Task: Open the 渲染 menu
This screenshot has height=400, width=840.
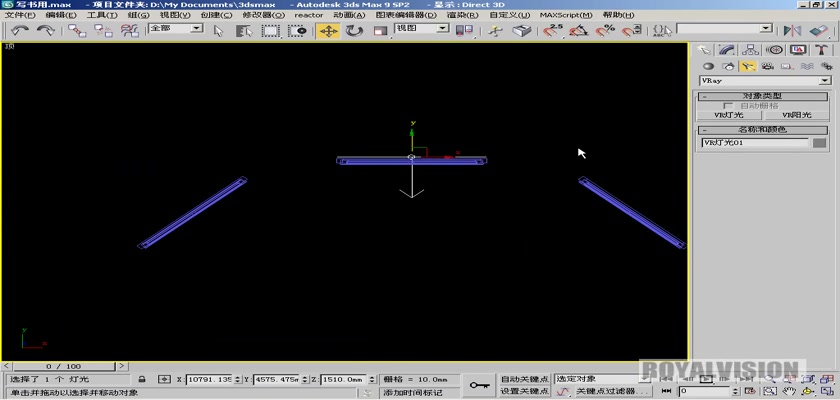Action: (x=461, y=15)
